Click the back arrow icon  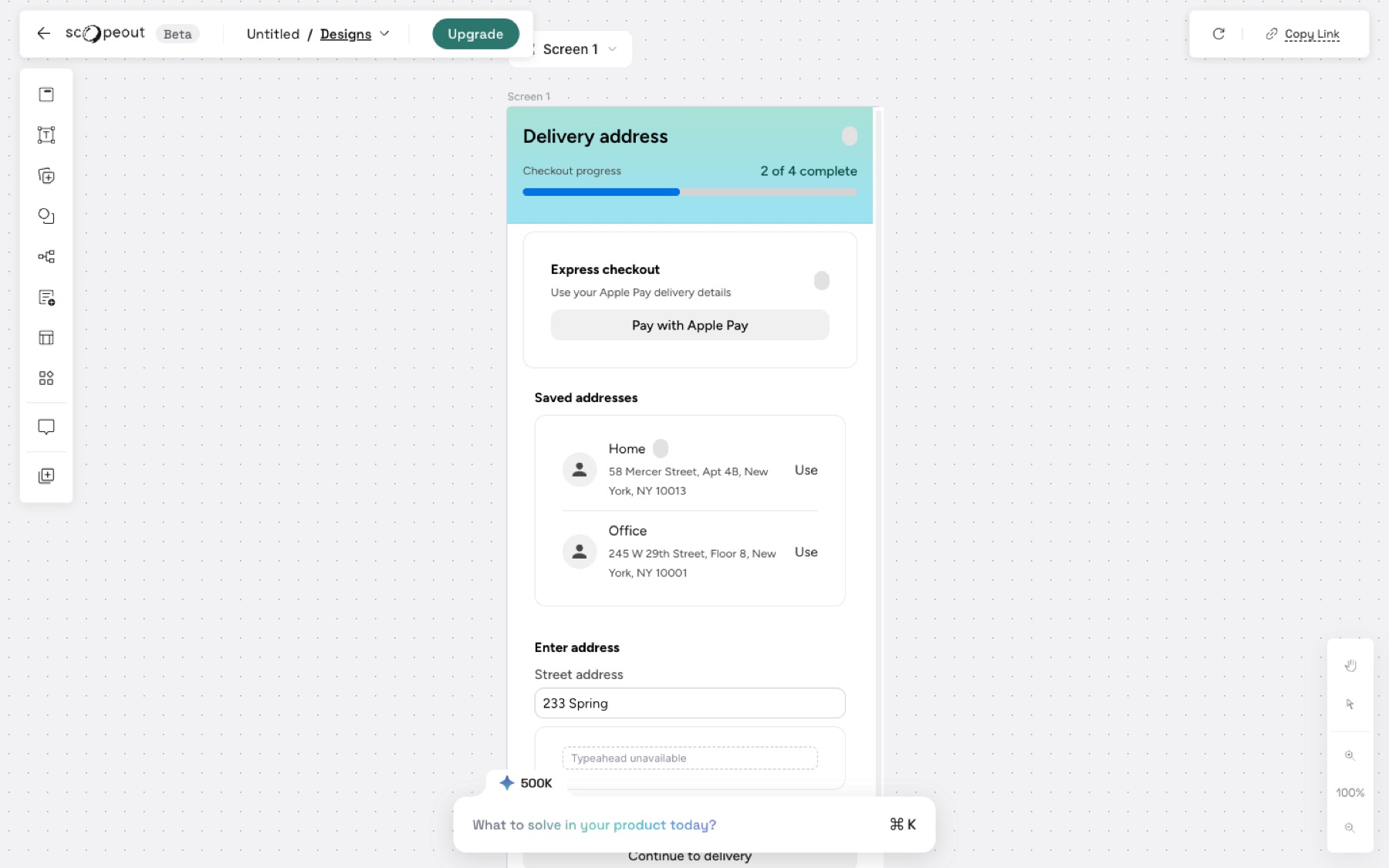coord(44,33)
